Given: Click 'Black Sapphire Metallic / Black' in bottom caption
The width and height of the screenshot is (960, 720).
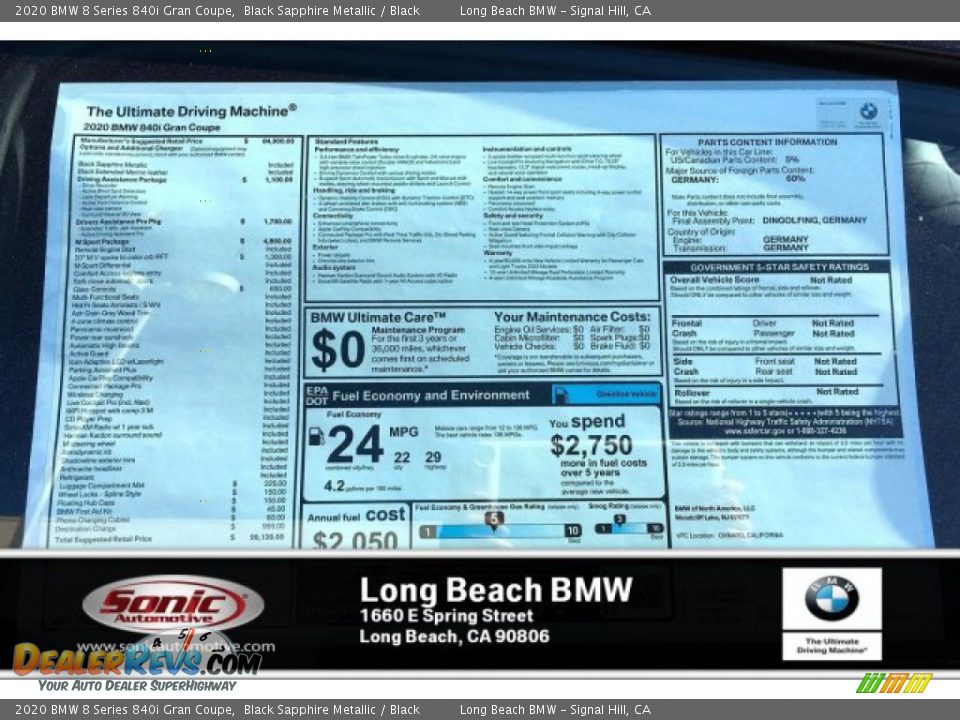Looking at the screenshot, I should (x=332, y=710).
